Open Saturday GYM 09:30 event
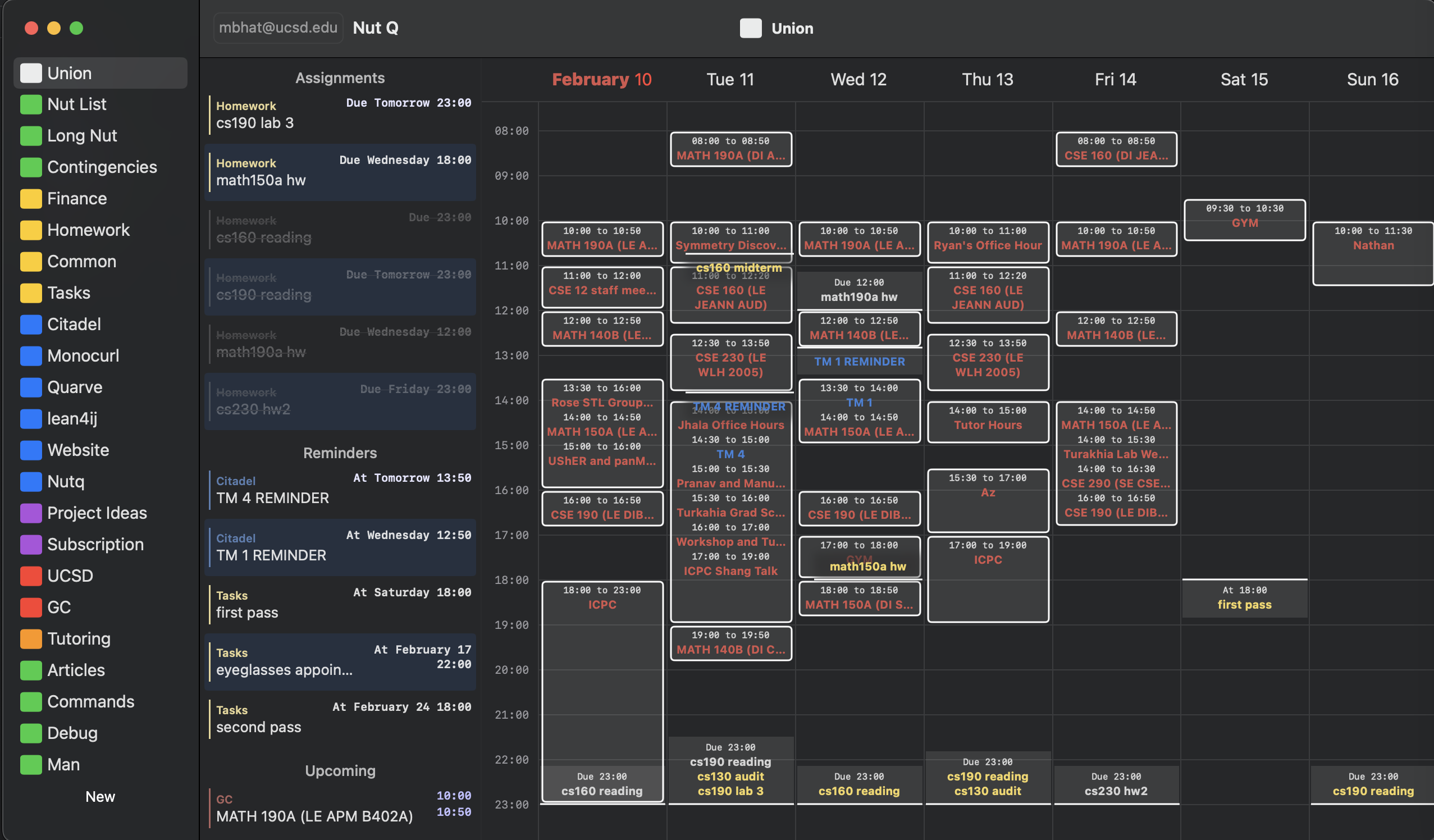Screen dimensions: 1434x840 click(1245, 220)
